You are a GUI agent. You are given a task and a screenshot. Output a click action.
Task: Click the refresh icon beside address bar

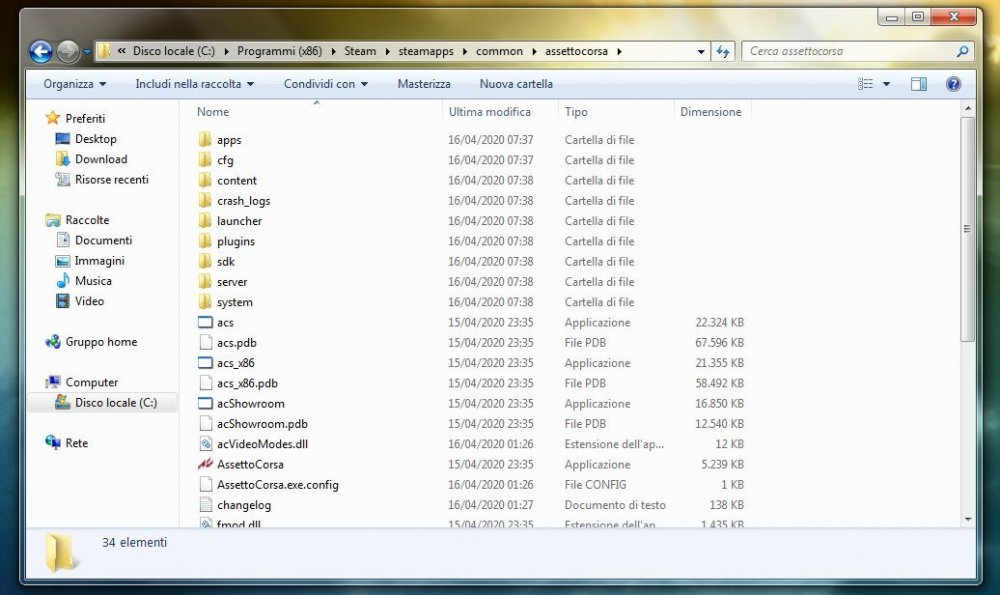tap(723, 52)
